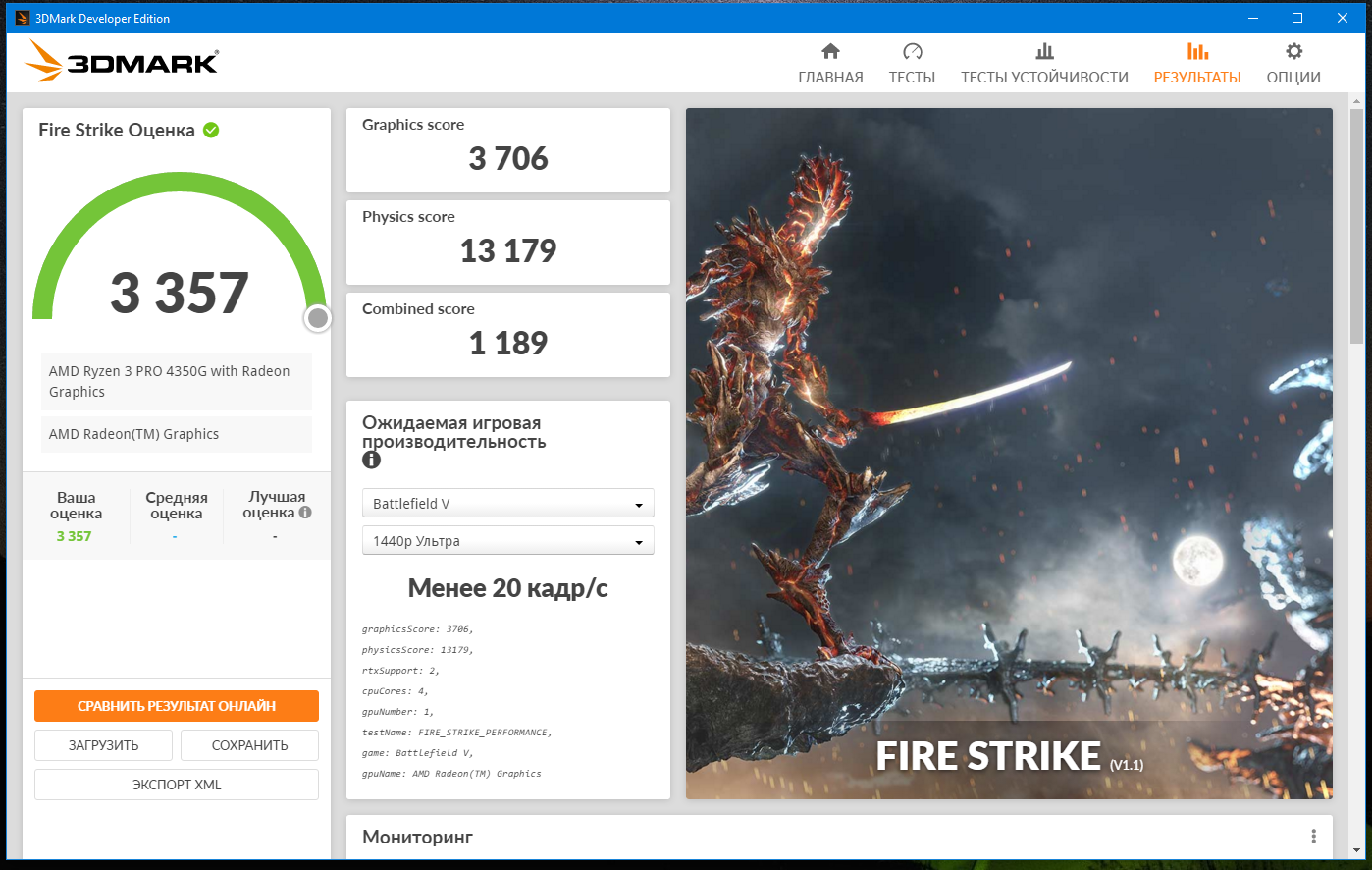
Task: Click the Ваша оценка value 3 357
Action: click(x=74, y=536)
